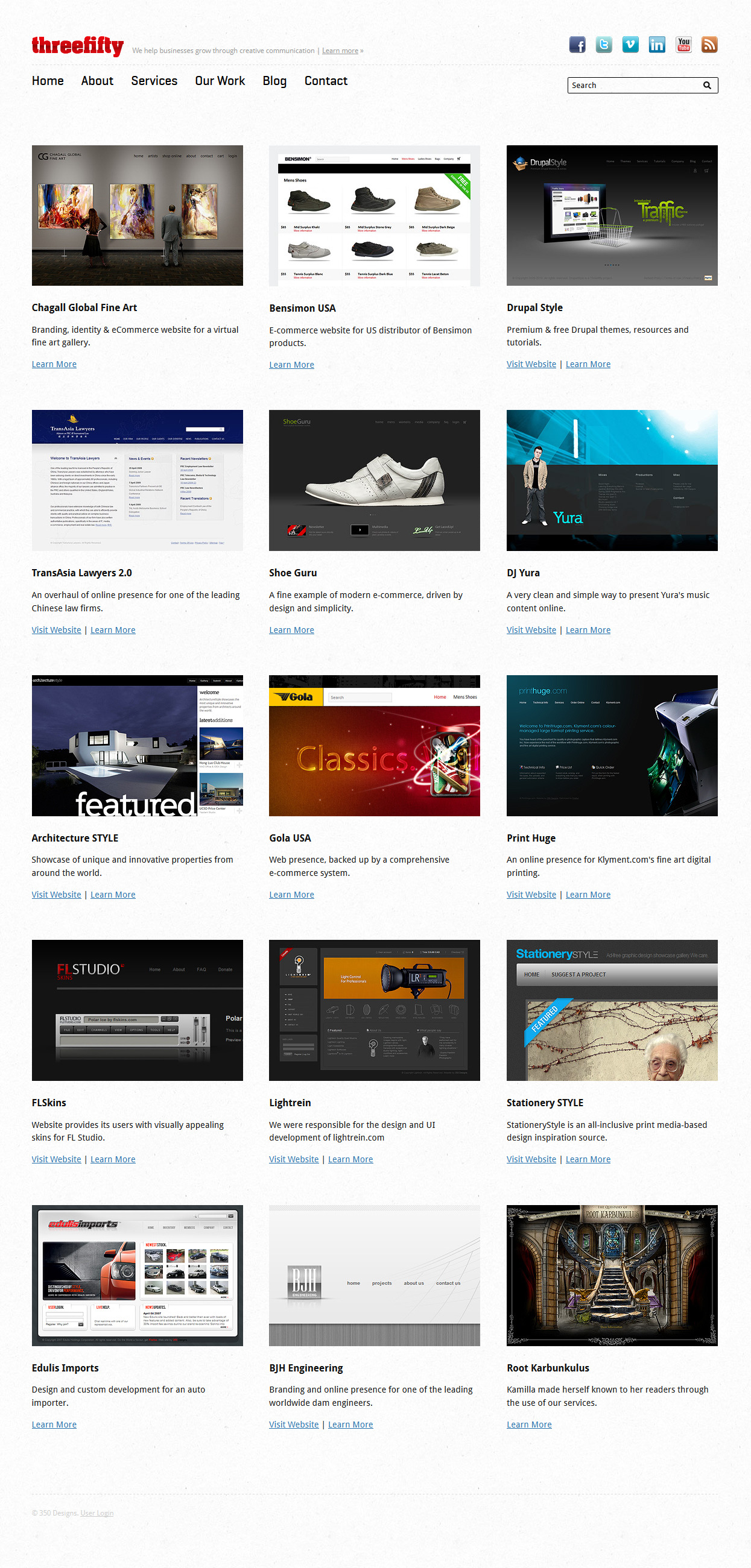
Task: Select the Gola USA project heading
Action: 290,838
